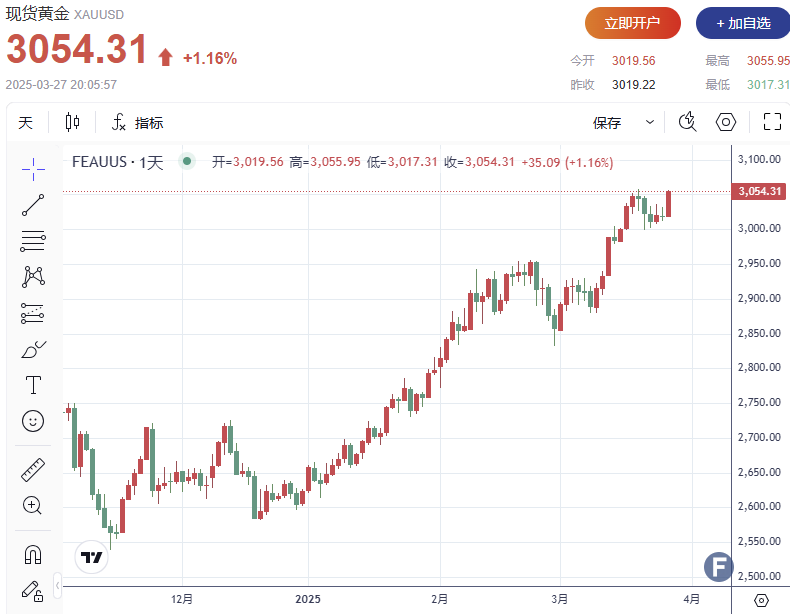Select the crosshair cursor tool

tap(33, 169)
